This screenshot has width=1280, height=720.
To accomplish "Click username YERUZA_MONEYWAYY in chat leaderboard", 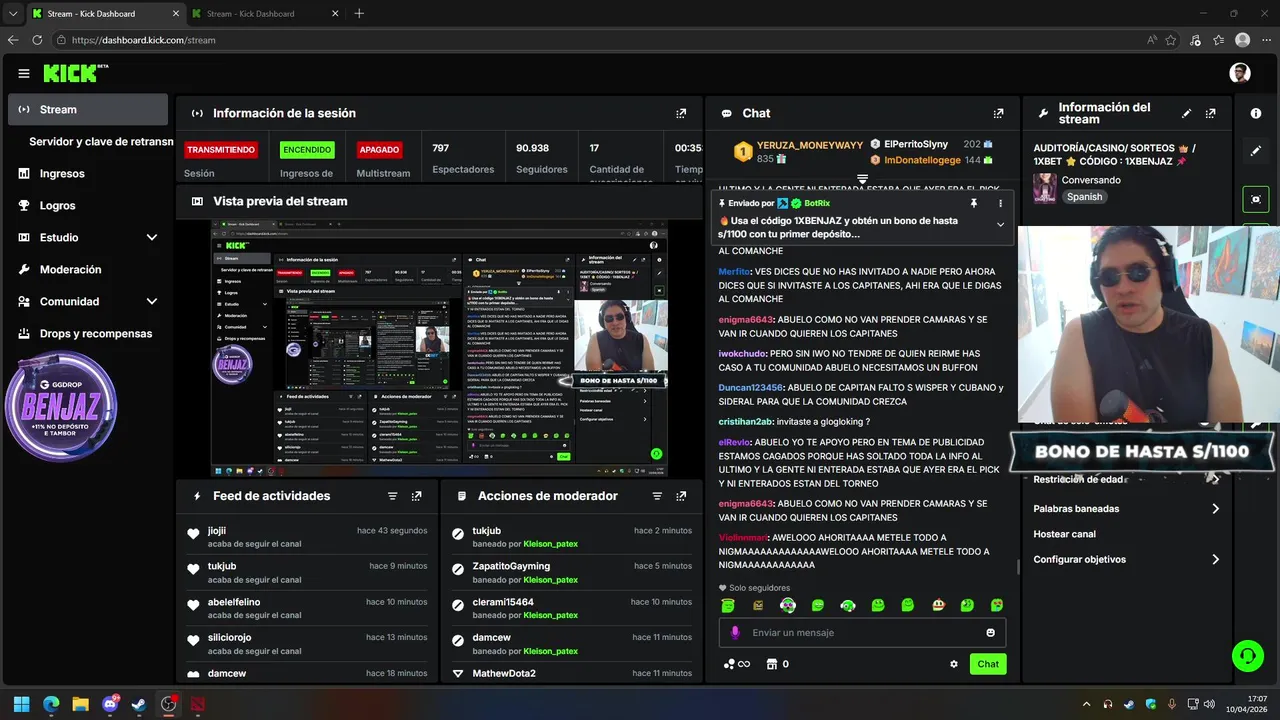I will point(810,145).
